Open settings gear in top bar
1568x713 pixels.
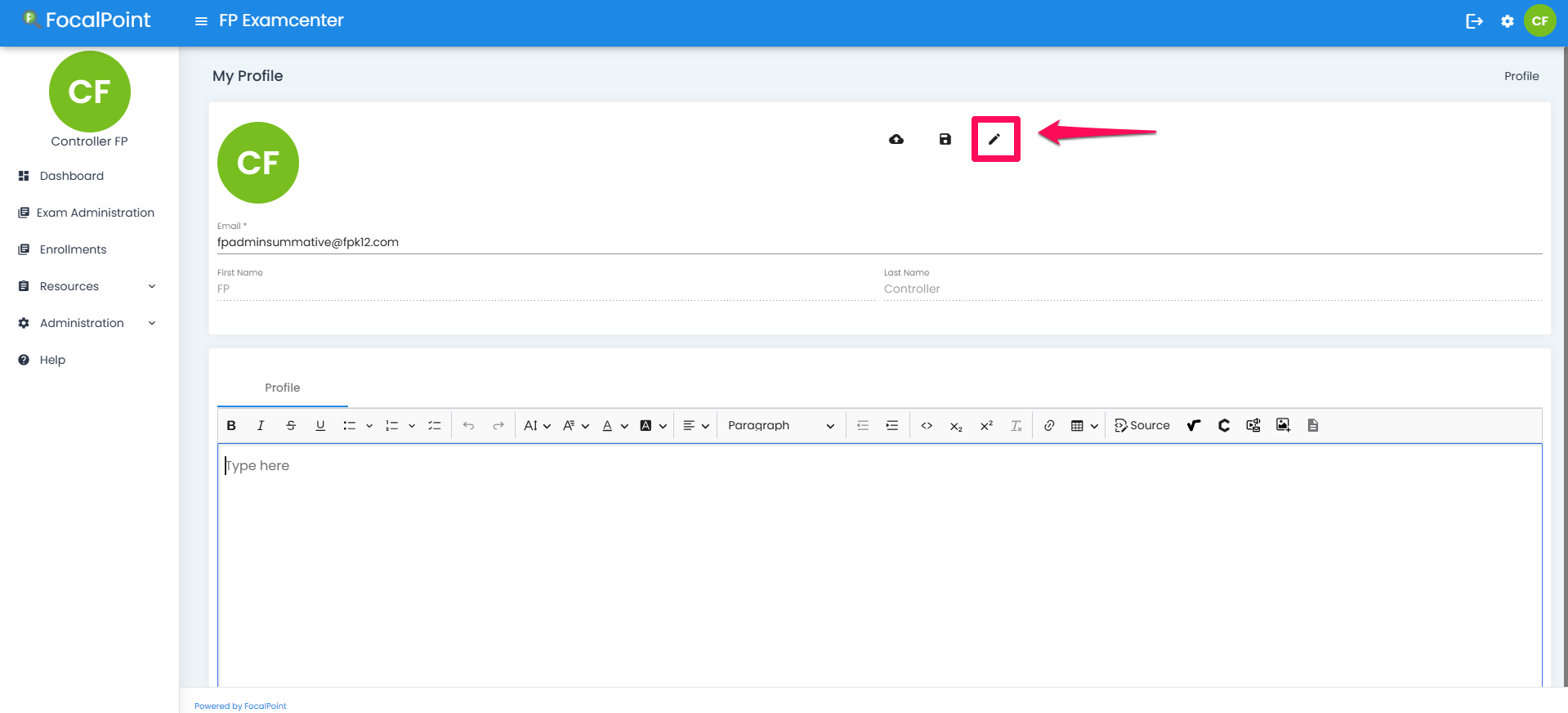coord(1508,21)
